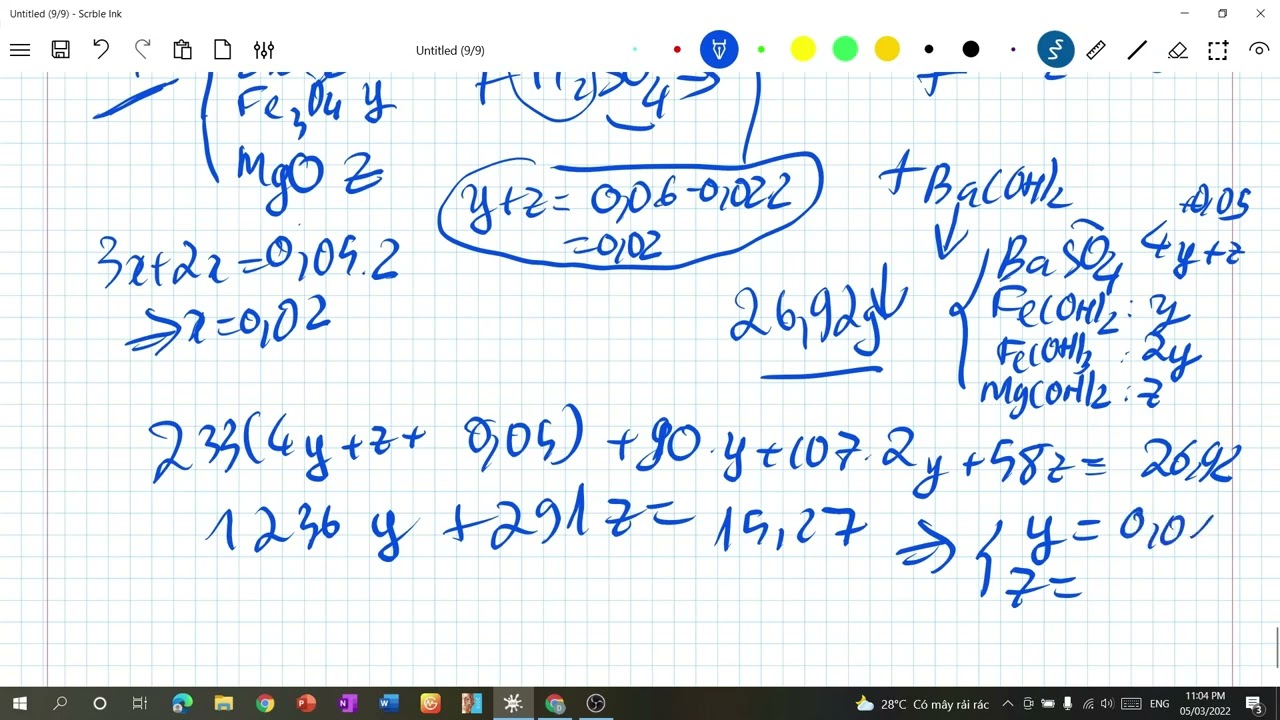Image resolution: width=1280 pixels, height=720 pixels.
Task: Open the notification center
Action: point(1253,704)
